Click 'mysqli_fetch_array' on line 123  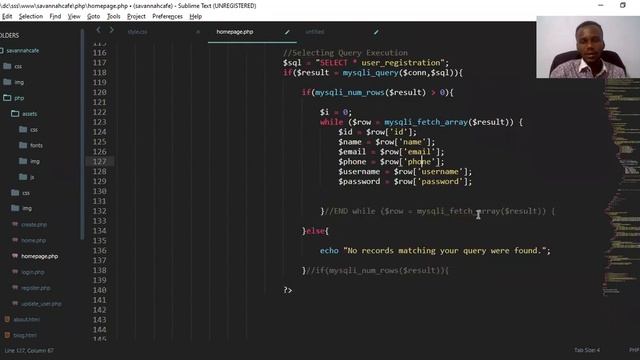[x=426, y=122]
